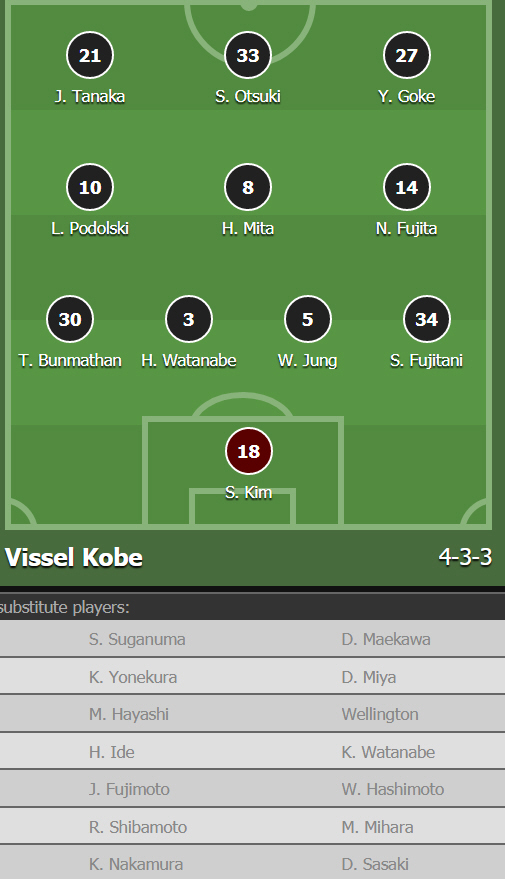Open the Vissel Kobe team name

(73, 557)
